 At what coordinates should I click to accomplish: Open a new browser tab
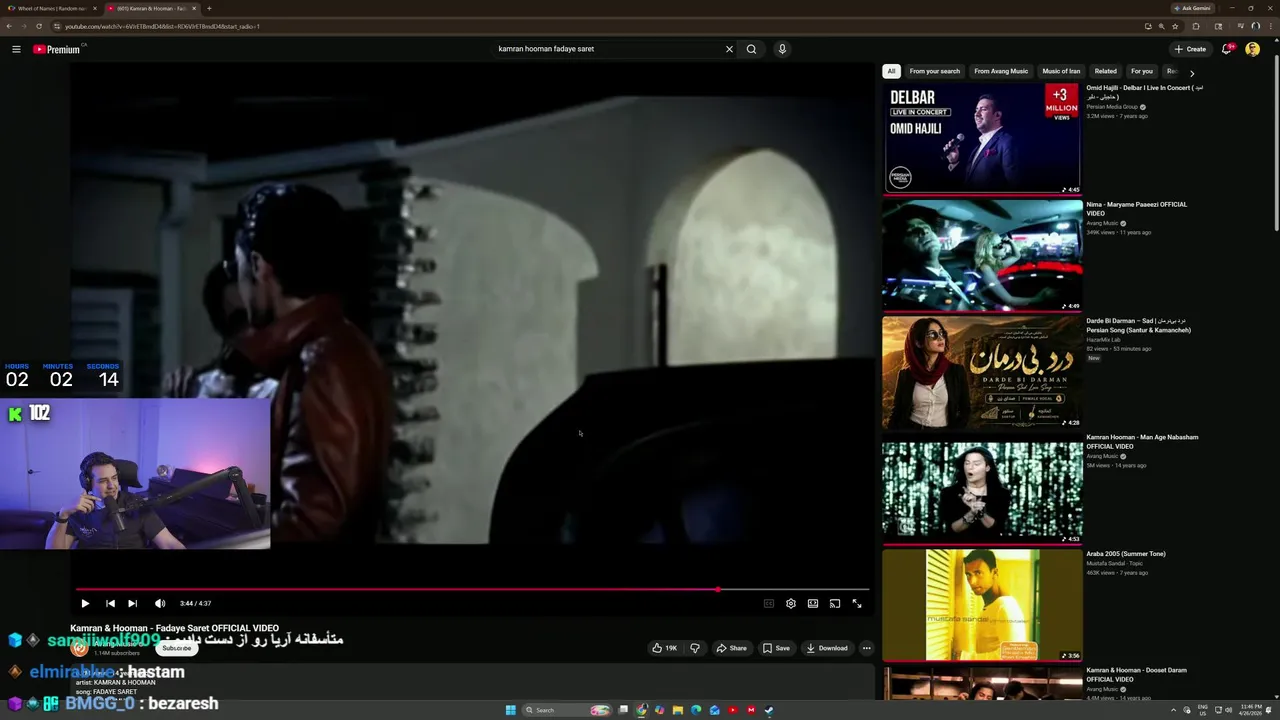point(209,8)
